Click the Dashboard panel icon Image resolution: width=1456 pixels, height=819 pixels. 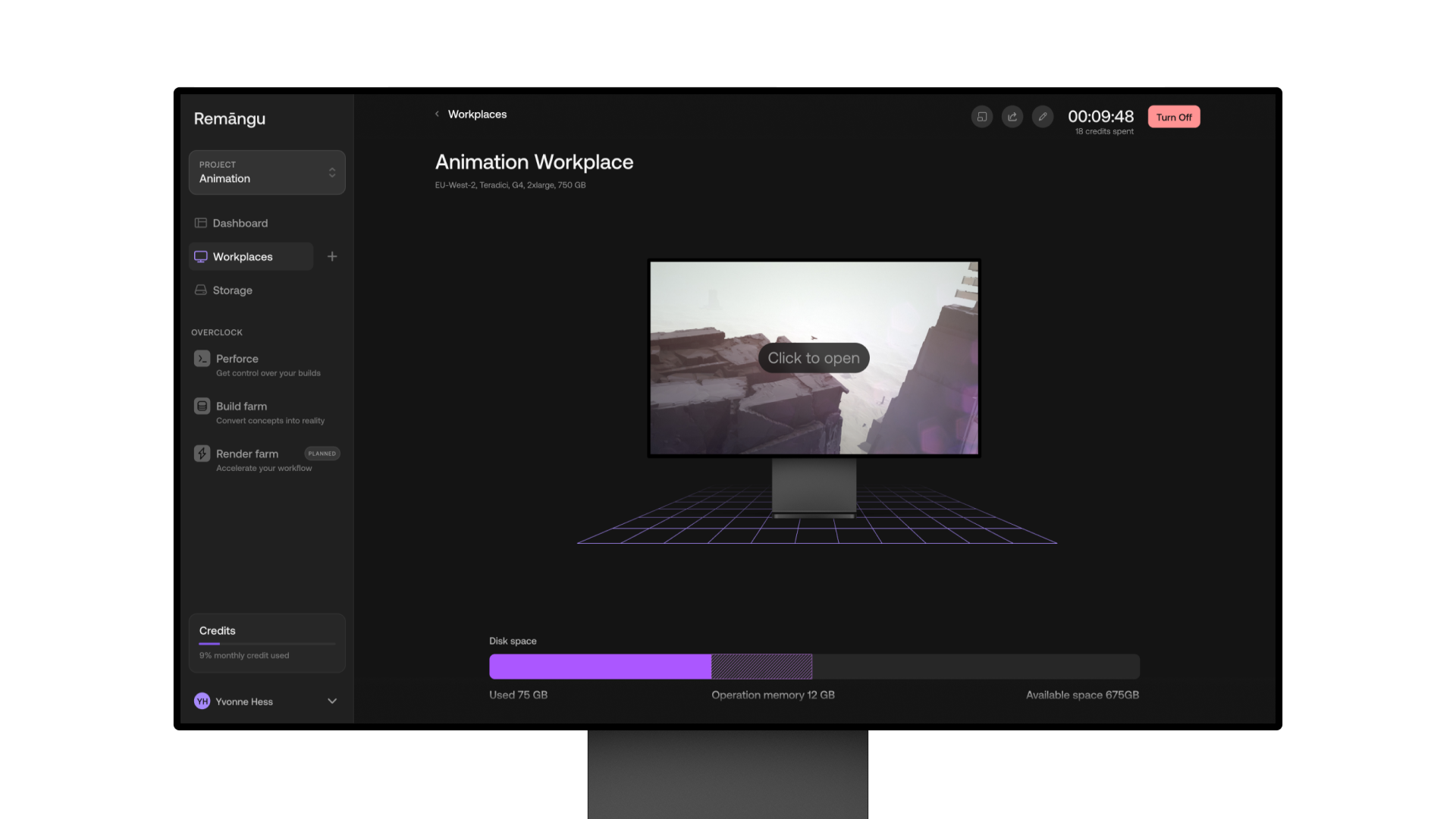200,223
